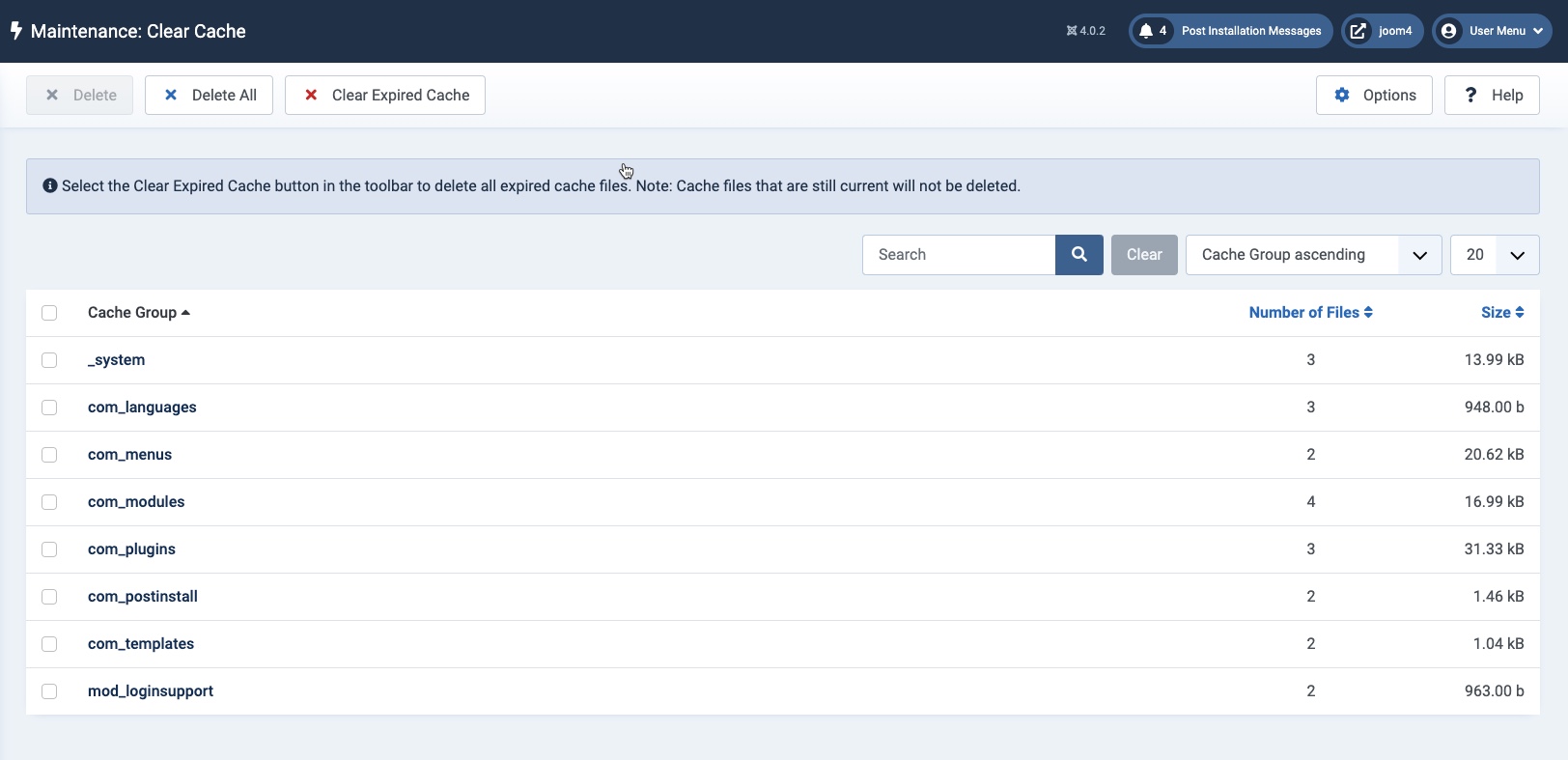
Task: Open the Cache Group ascending sort dropdown
Action: click(1313, 255)
